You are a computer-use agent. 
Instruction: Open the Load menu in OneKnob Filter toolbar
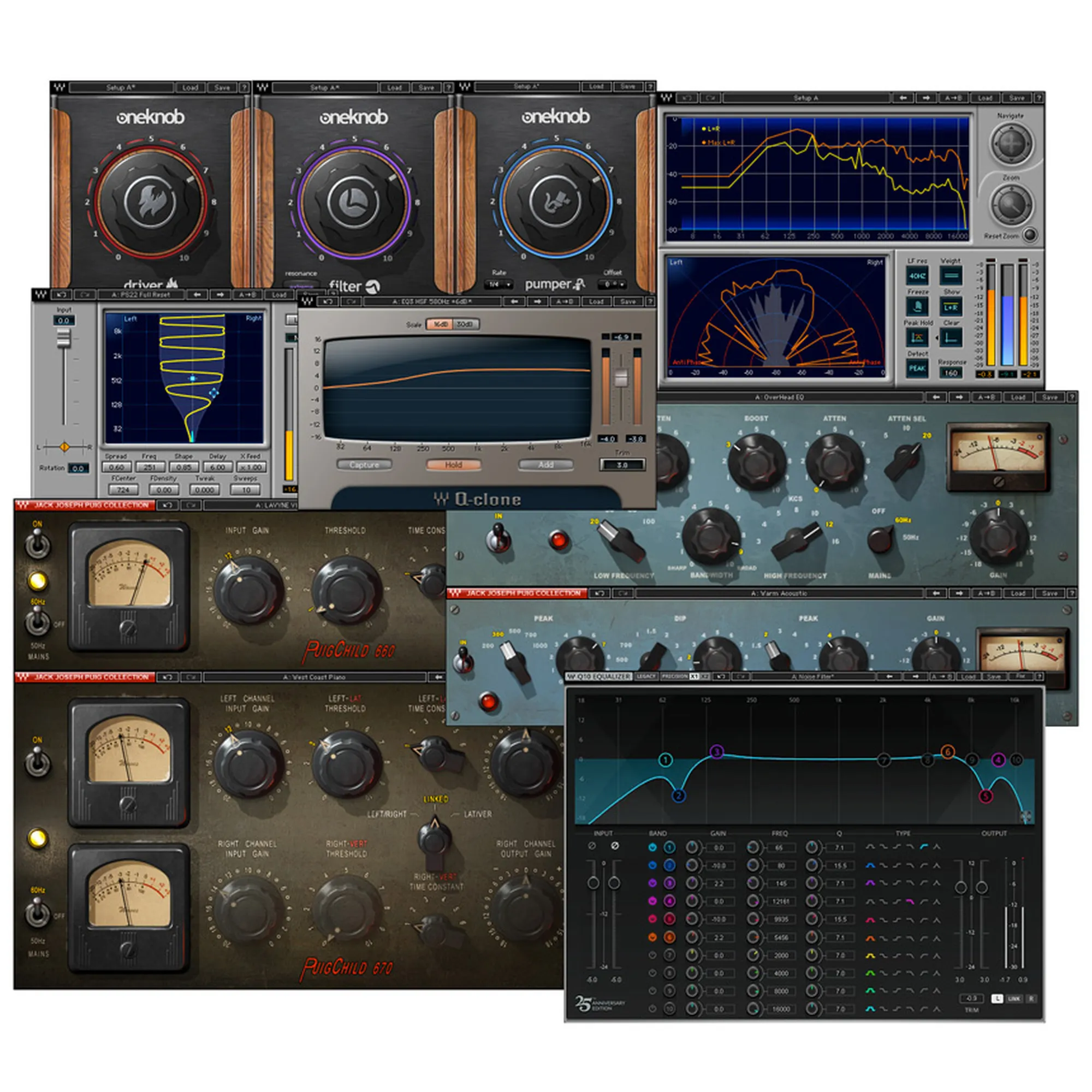coord(394,87)
